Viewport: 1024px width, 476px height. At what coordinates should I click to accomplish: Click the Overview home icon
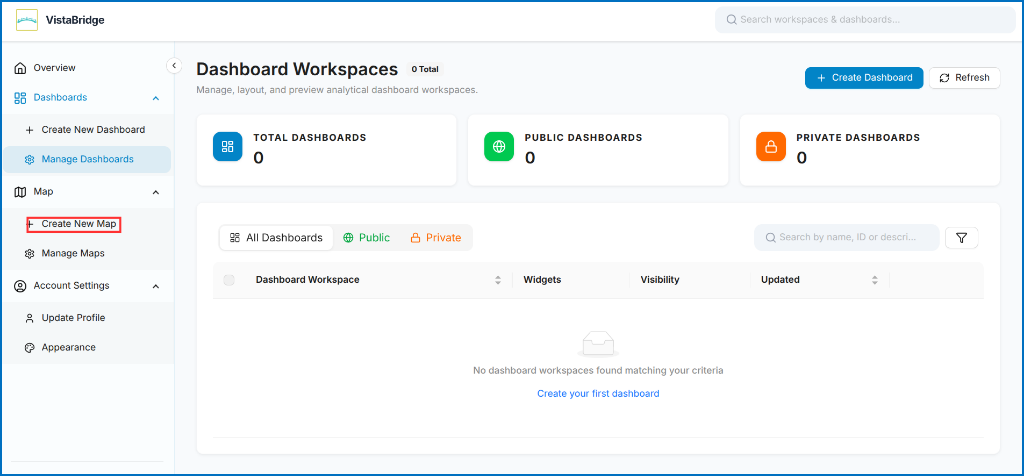tap(21, 68)
